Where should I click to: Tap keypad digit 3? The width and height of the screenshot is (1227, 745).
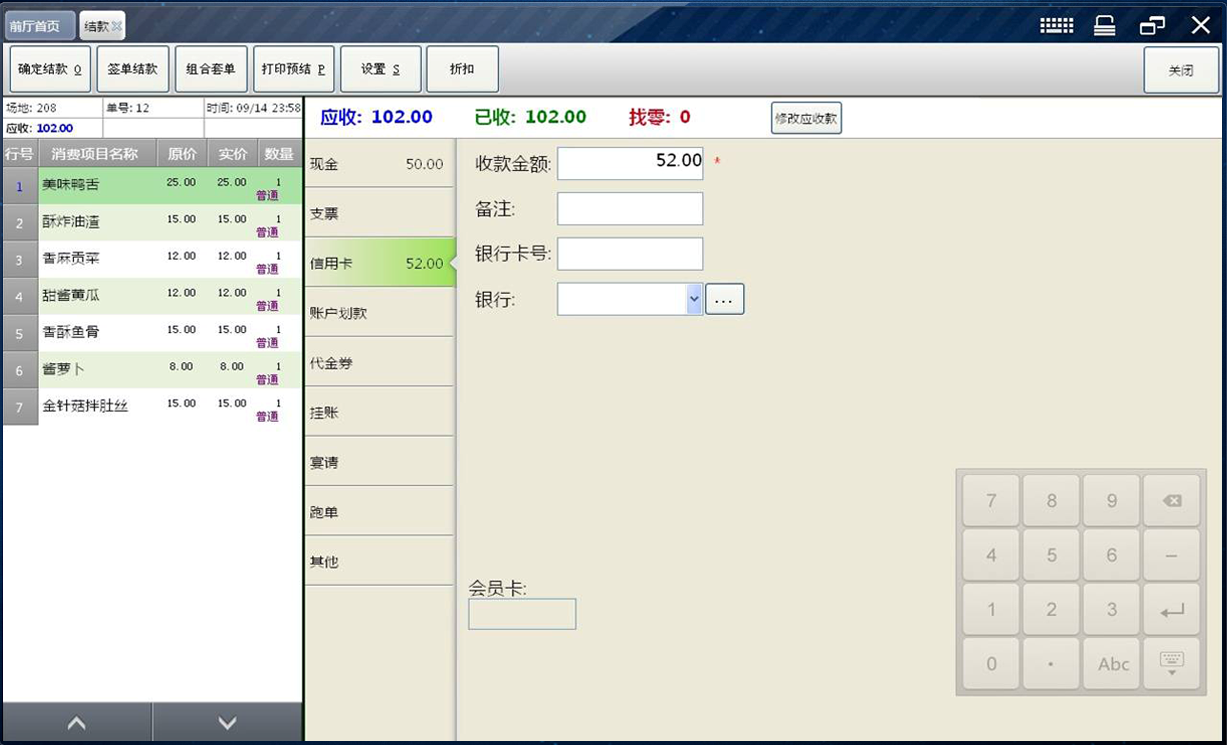(x=1111, y=610)
